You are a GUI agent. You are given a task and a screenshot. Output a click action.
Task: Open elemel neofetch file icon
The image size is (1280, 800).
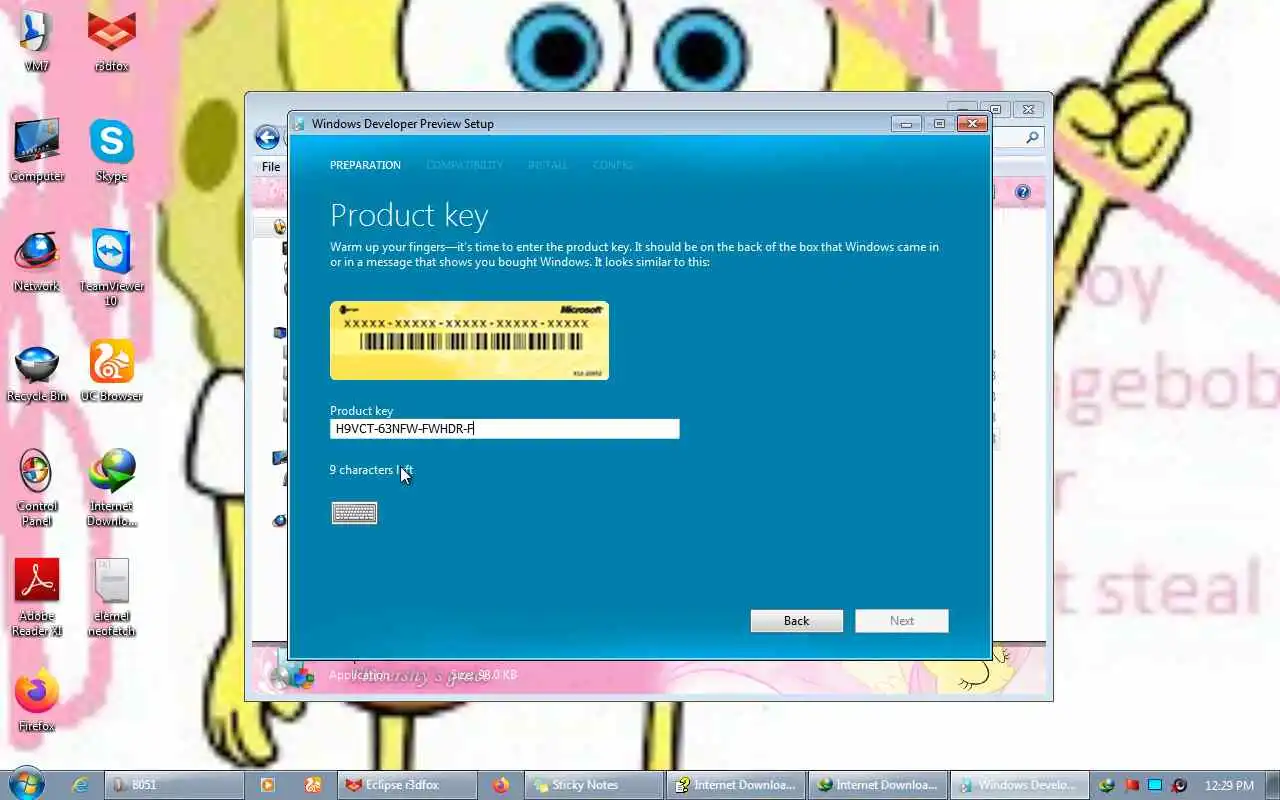112,598
